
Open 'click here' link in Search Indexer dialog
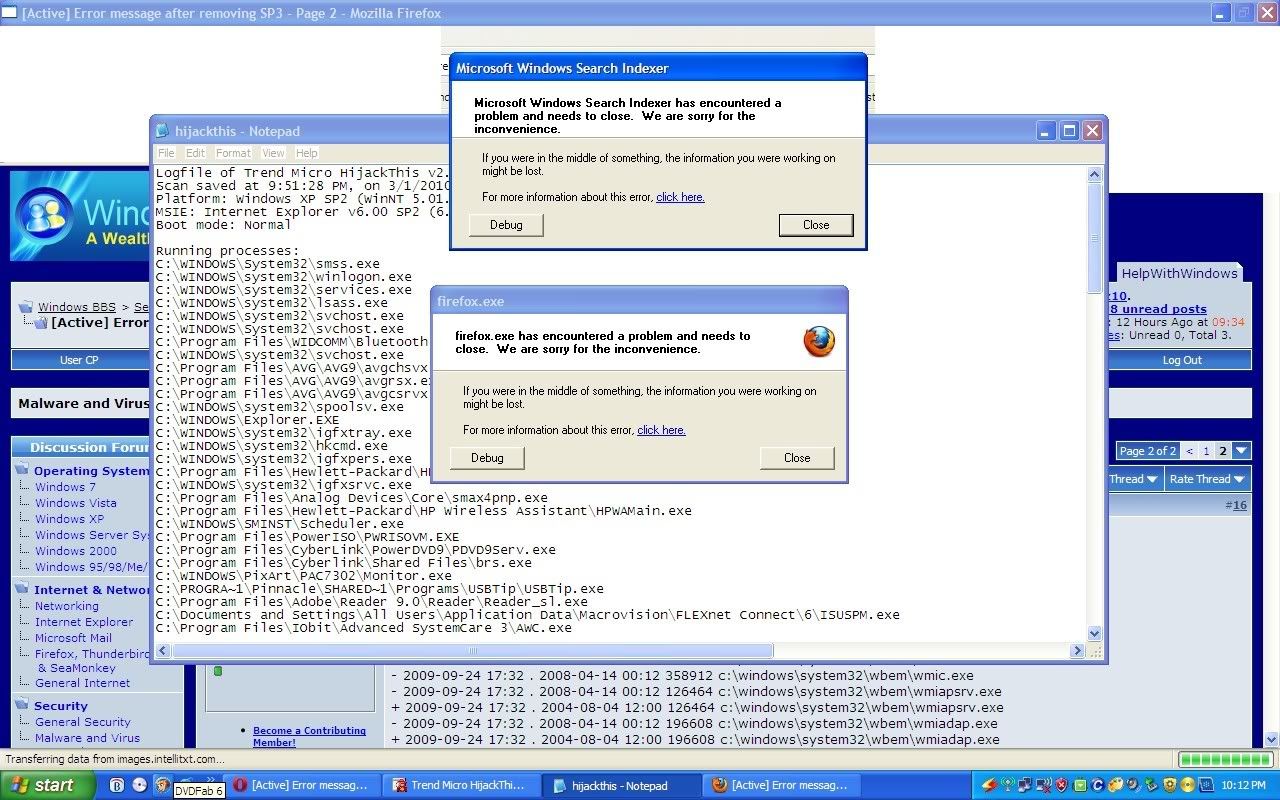680,197
